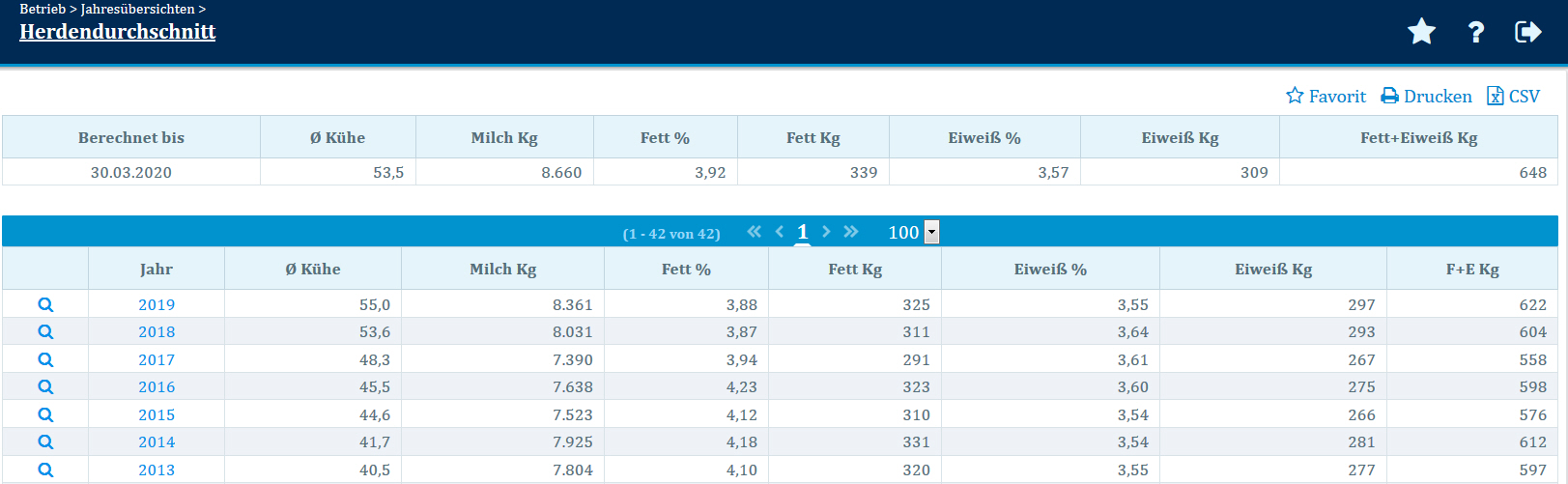Screen dimensions: 1568x484
Task: View details via magnifier for 2014
Action: tap(45, 441)
